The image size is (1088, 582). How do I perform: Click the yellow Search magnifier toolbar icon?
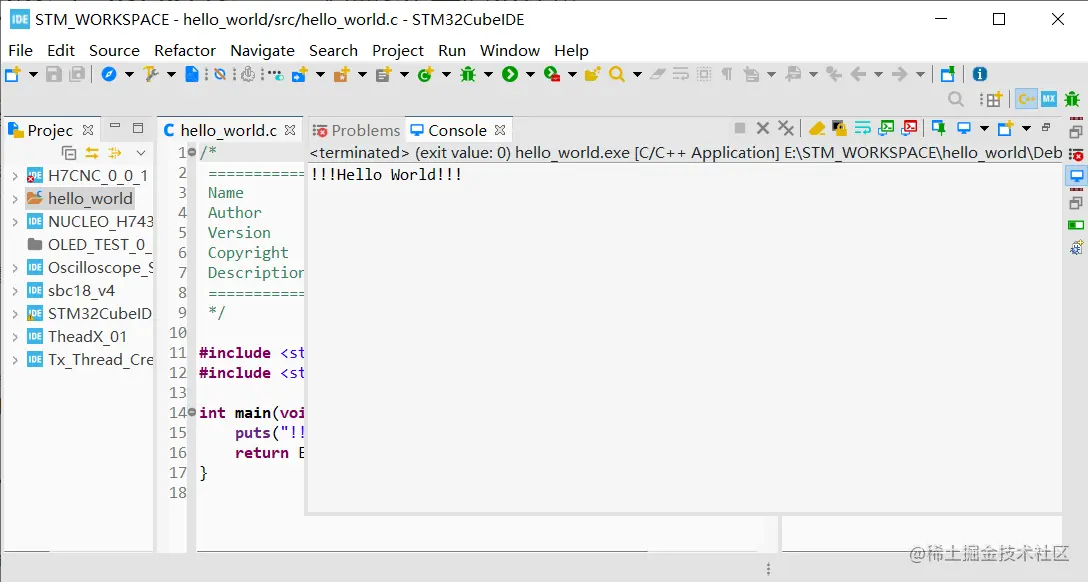616,74
